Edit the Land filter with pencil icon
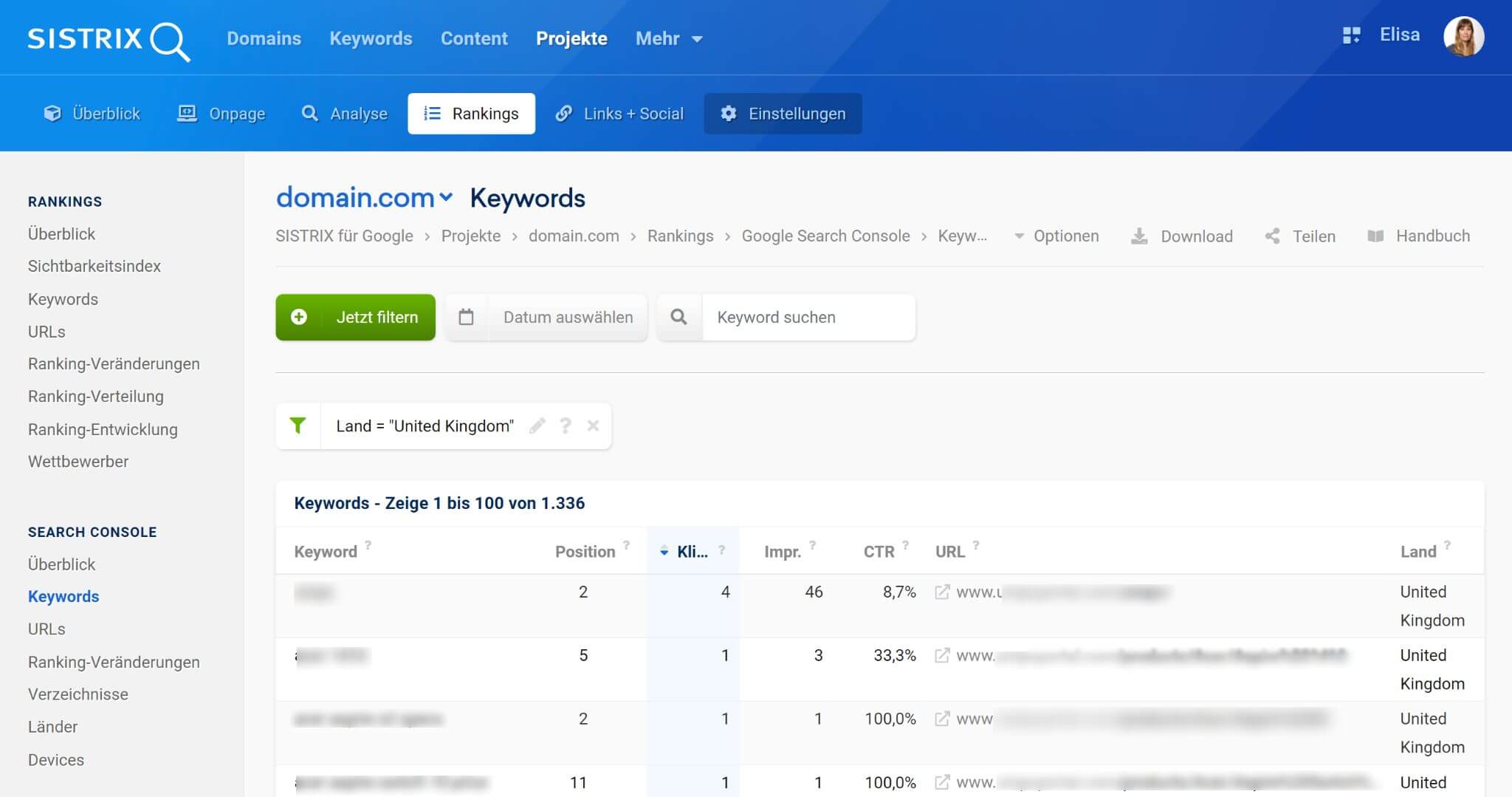This screenshot has height=797, width=1512. pos(537,426)
